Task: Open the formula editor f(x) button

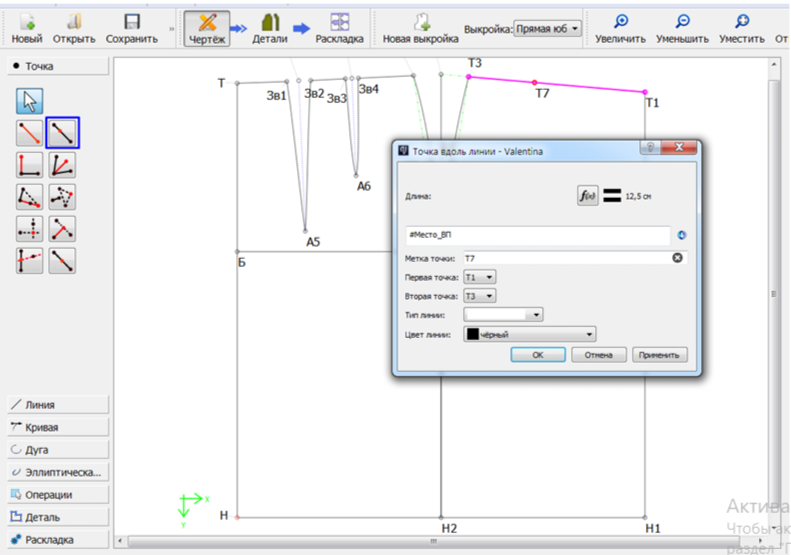Action: tap(587, 196)
